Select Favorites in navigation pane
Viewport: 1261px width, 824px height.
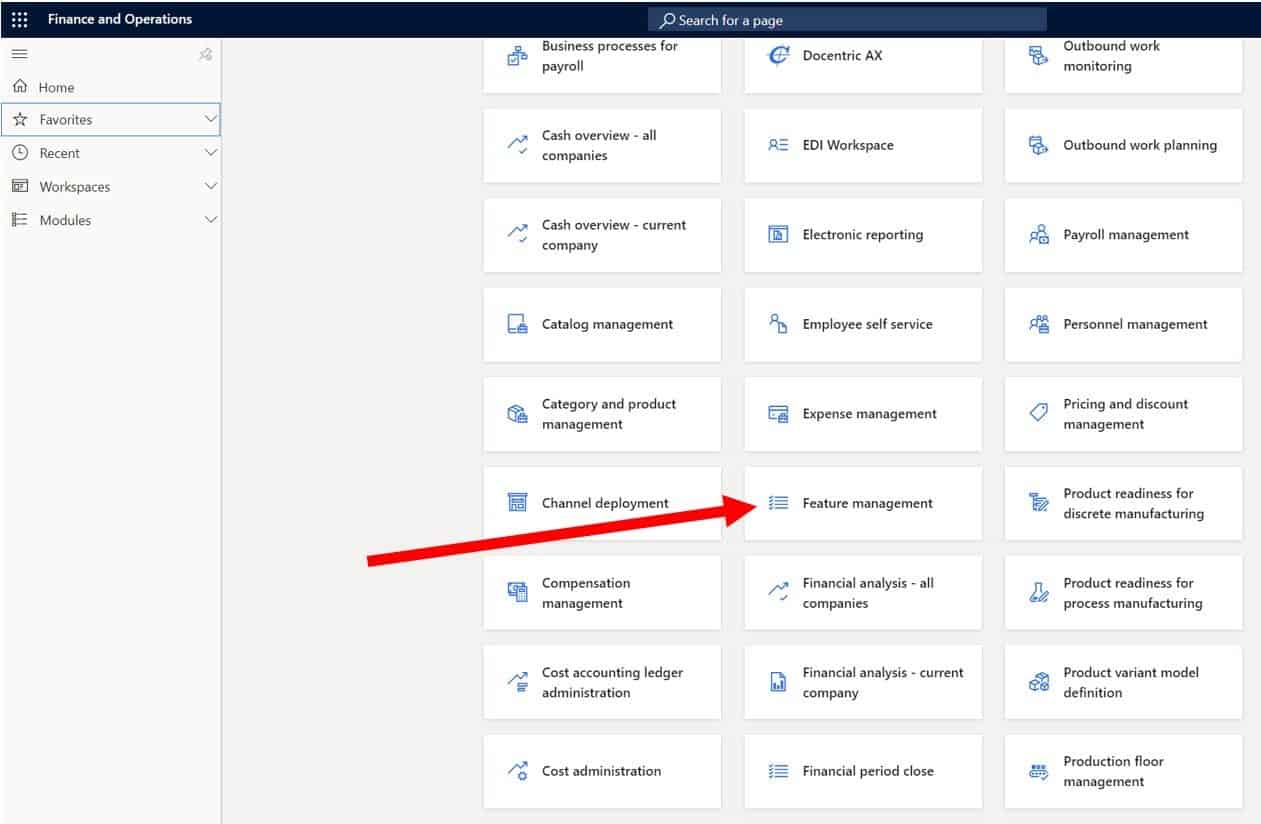111,119
